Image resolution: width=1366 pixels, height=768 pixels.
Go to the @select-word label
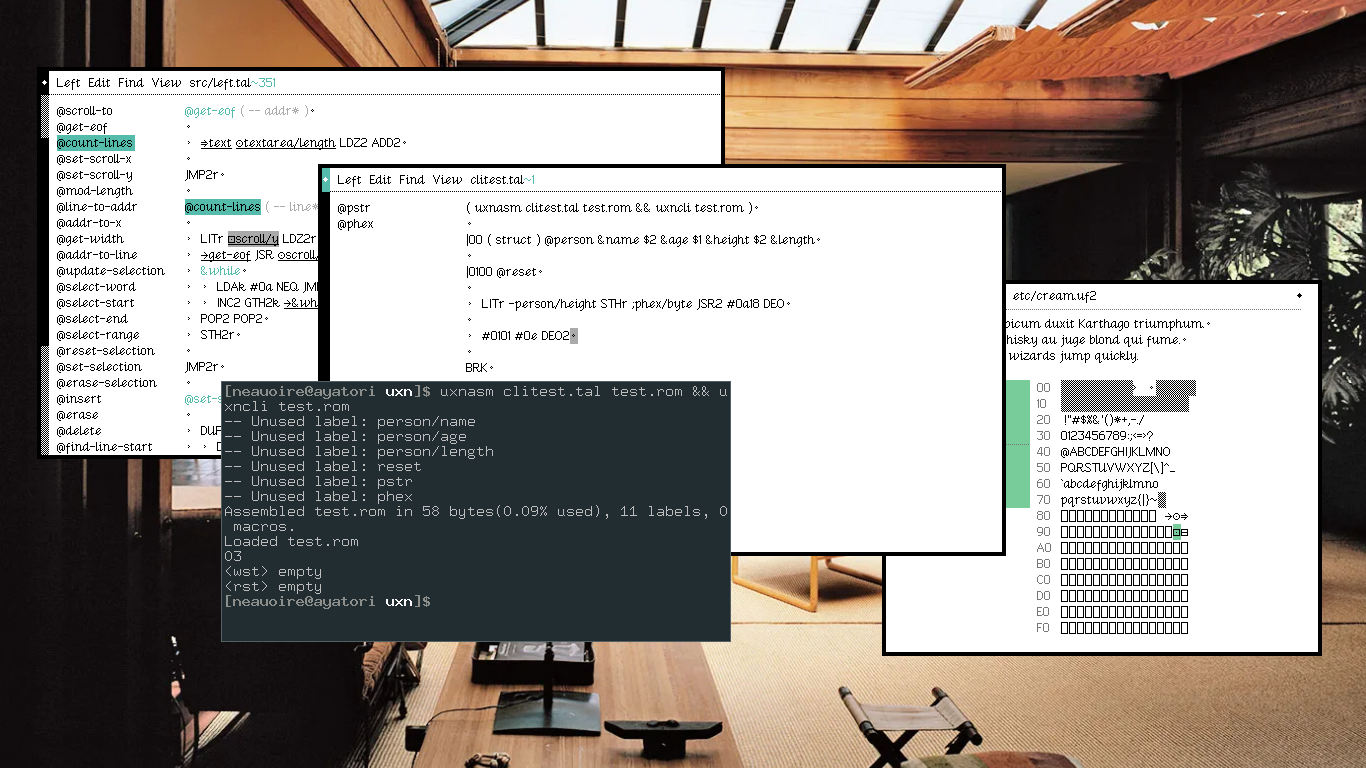pyautogui.click(x=95, y=287)
